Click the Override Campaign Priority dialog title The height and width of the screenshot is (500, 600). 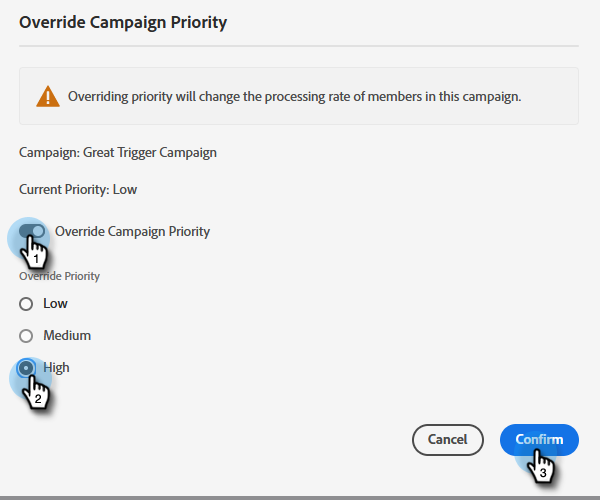123,20
